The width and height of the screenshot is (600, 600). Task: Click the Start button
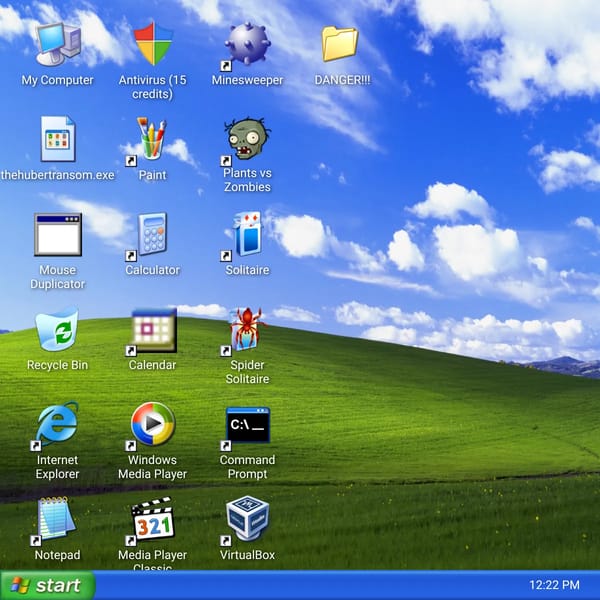point(47,585)
